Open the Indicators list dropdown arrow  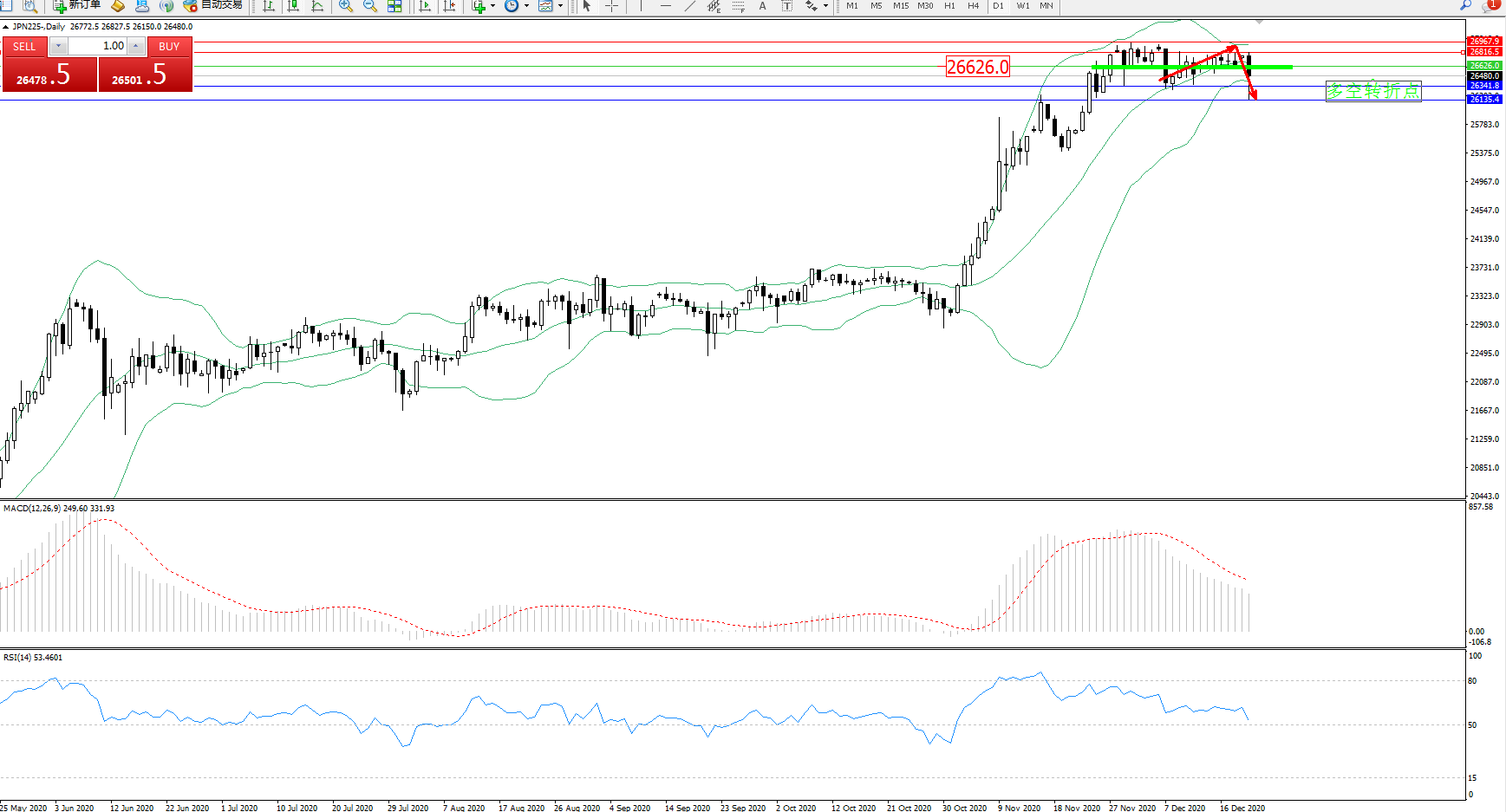[492, 6]
